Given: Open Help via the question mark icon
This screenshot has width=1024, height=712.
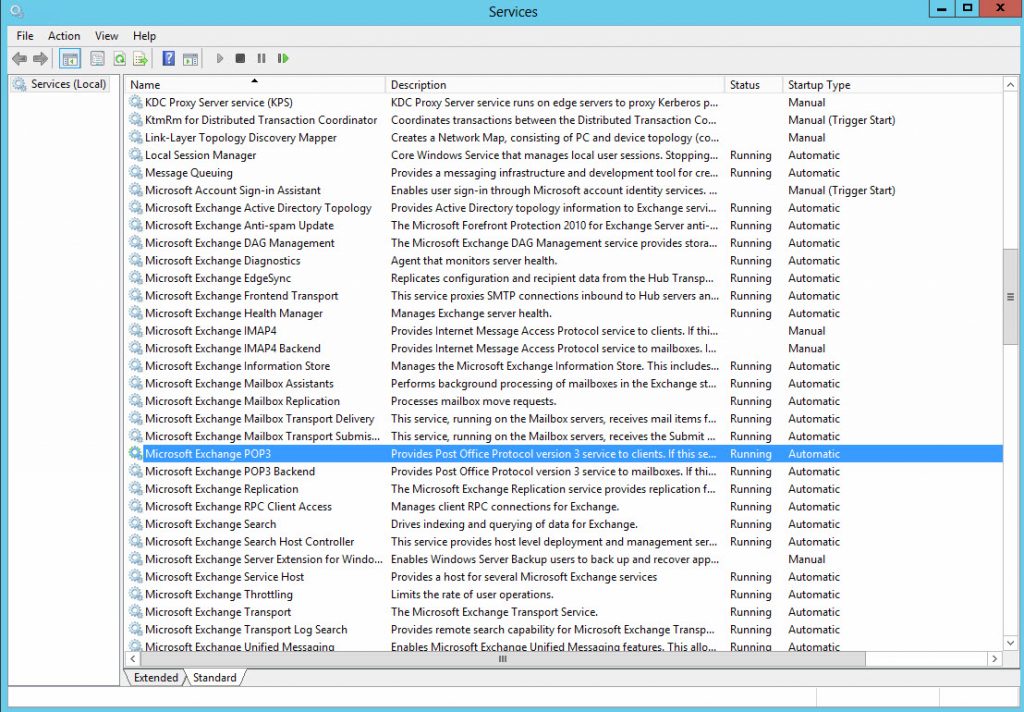Looking at the screenshot, I should coord(169,59).
